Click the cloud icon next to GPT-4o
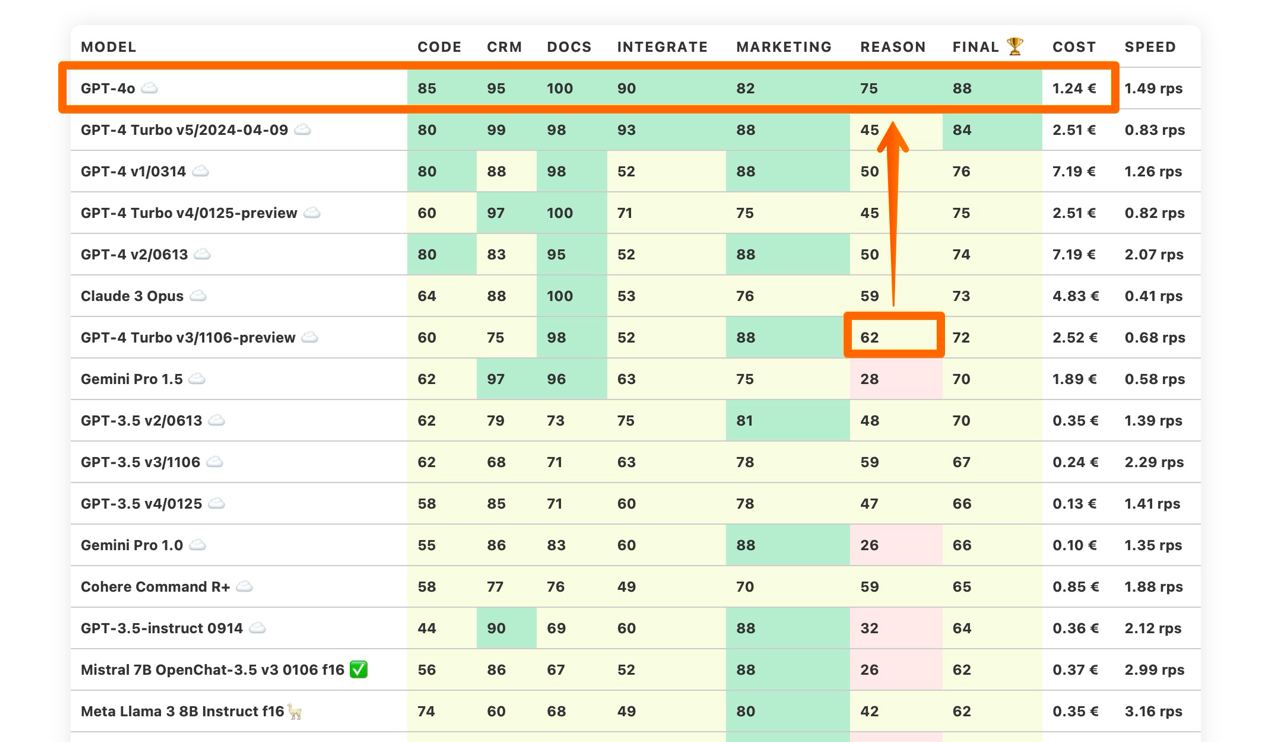Screen dimensions: 1280x742 click(149, 88)
